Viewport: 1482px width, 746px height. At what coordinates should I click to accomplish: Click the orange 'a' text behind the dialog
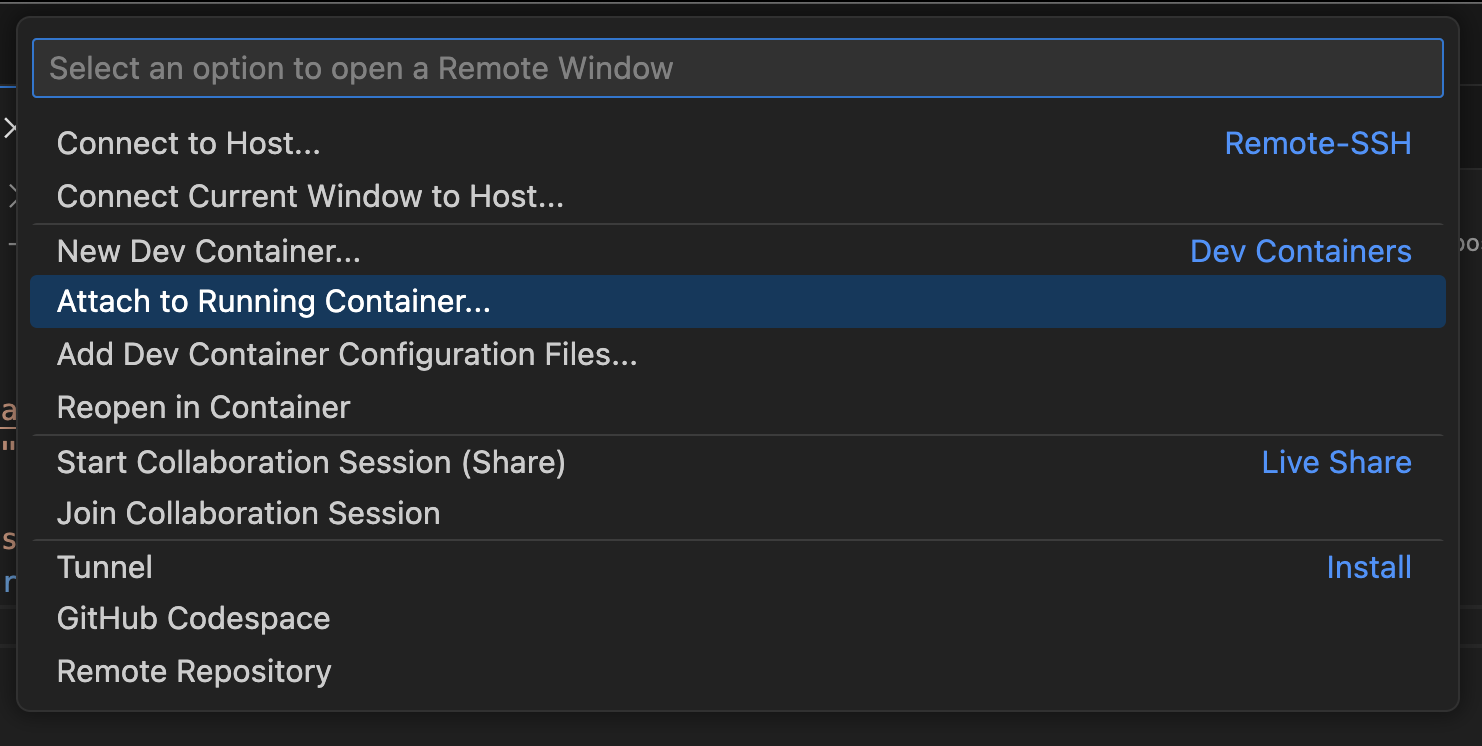tap(8, 410)
